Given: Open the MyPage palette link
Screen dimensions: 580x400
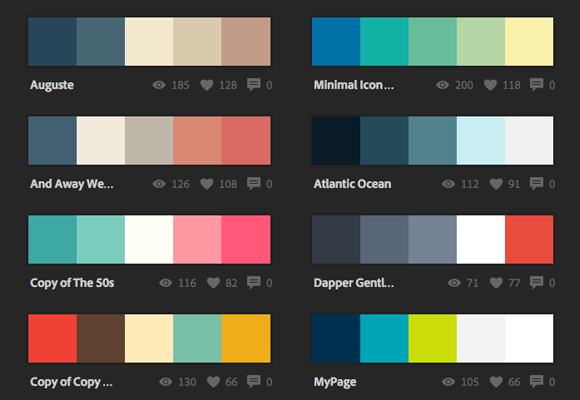Looking at the screenshot, I should coord(335,382).
